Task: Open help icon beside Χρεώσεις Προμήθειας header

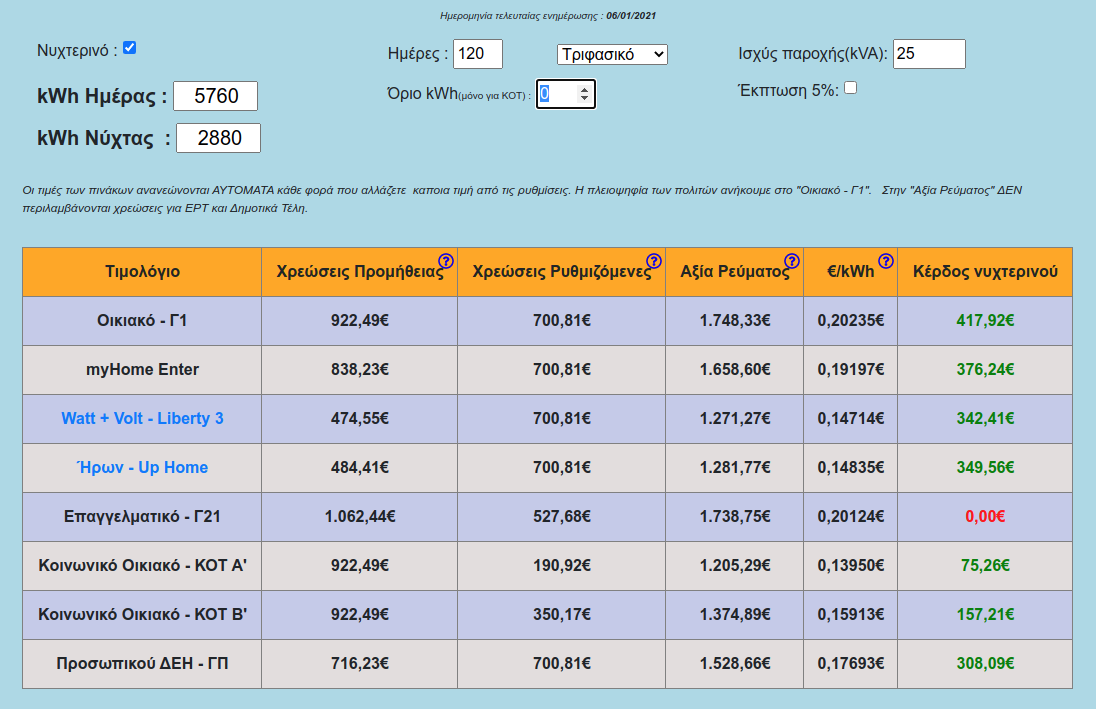Action: point(446,261)
